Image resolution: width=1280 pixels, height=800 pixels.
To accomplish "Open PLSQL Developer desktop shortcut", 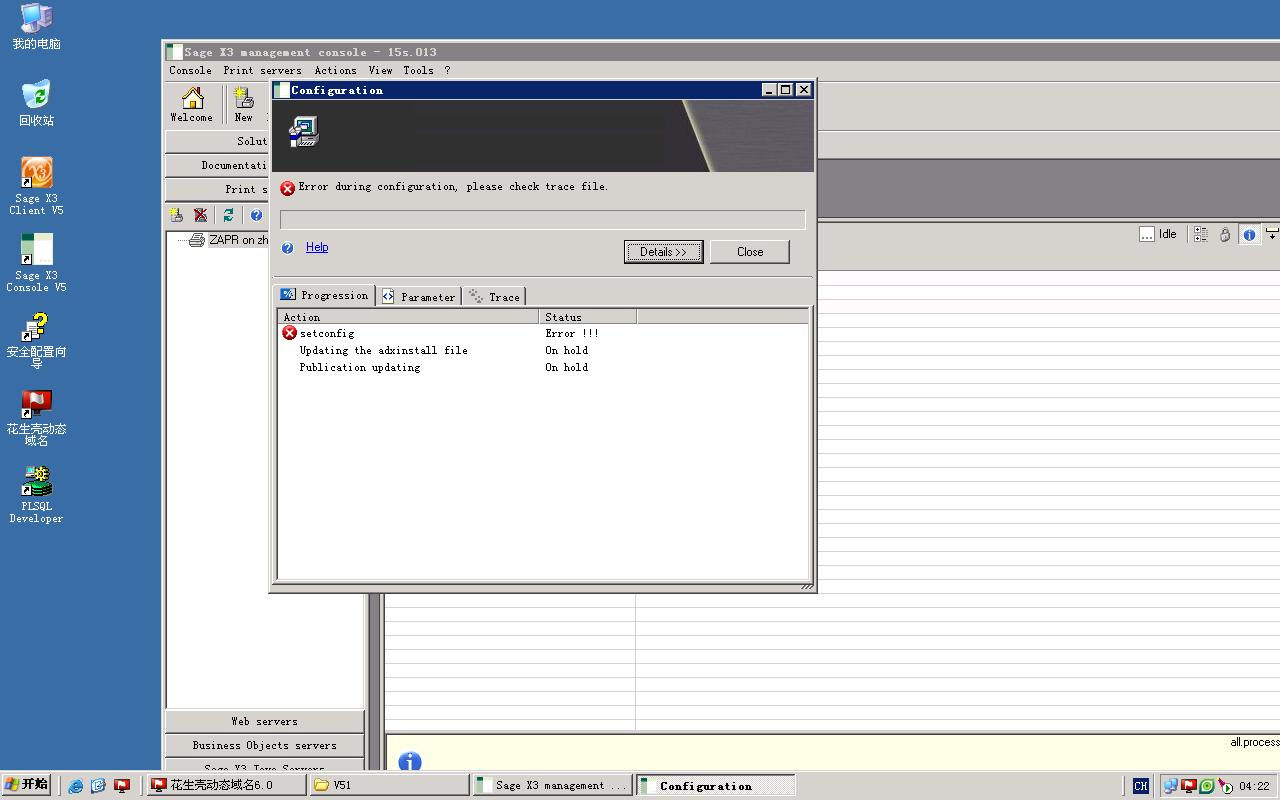I will tap(36, 493).
